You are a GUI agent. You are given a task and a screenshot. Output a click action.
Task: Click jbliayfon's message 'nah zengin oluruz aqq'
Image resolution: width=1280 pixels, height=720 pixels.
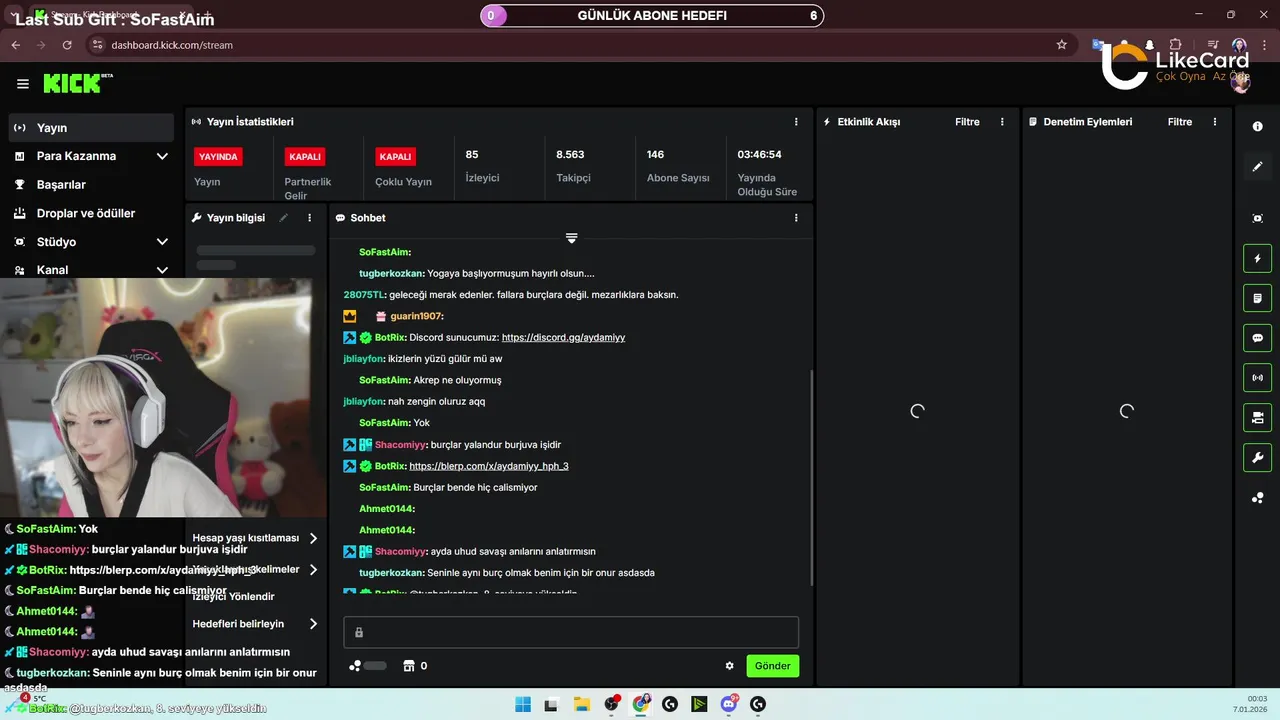(436, 402)
